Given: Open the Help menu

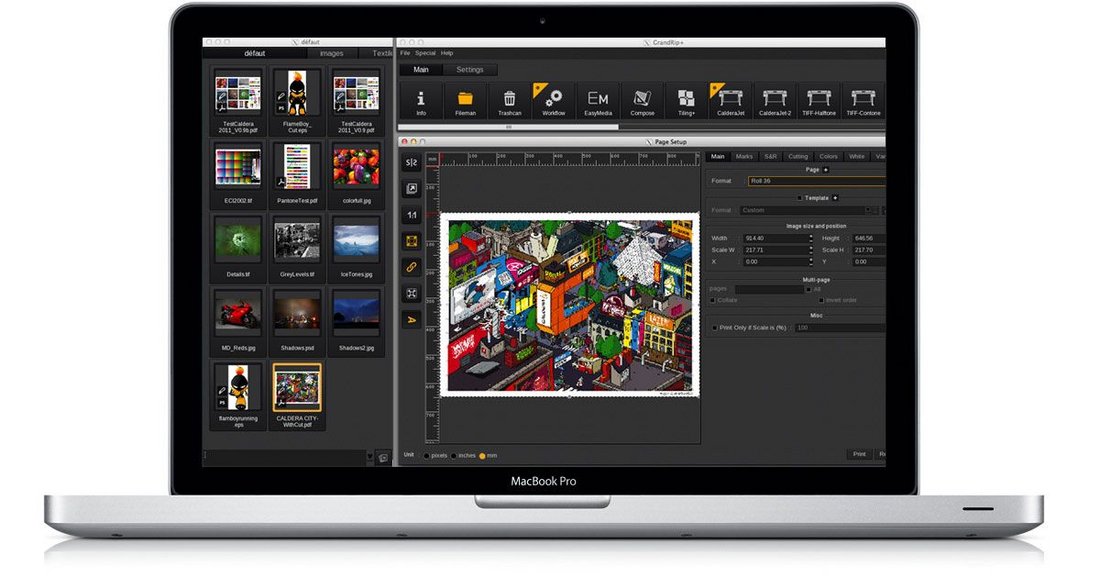Looking at the screenshot, I should tap(447, 53).
